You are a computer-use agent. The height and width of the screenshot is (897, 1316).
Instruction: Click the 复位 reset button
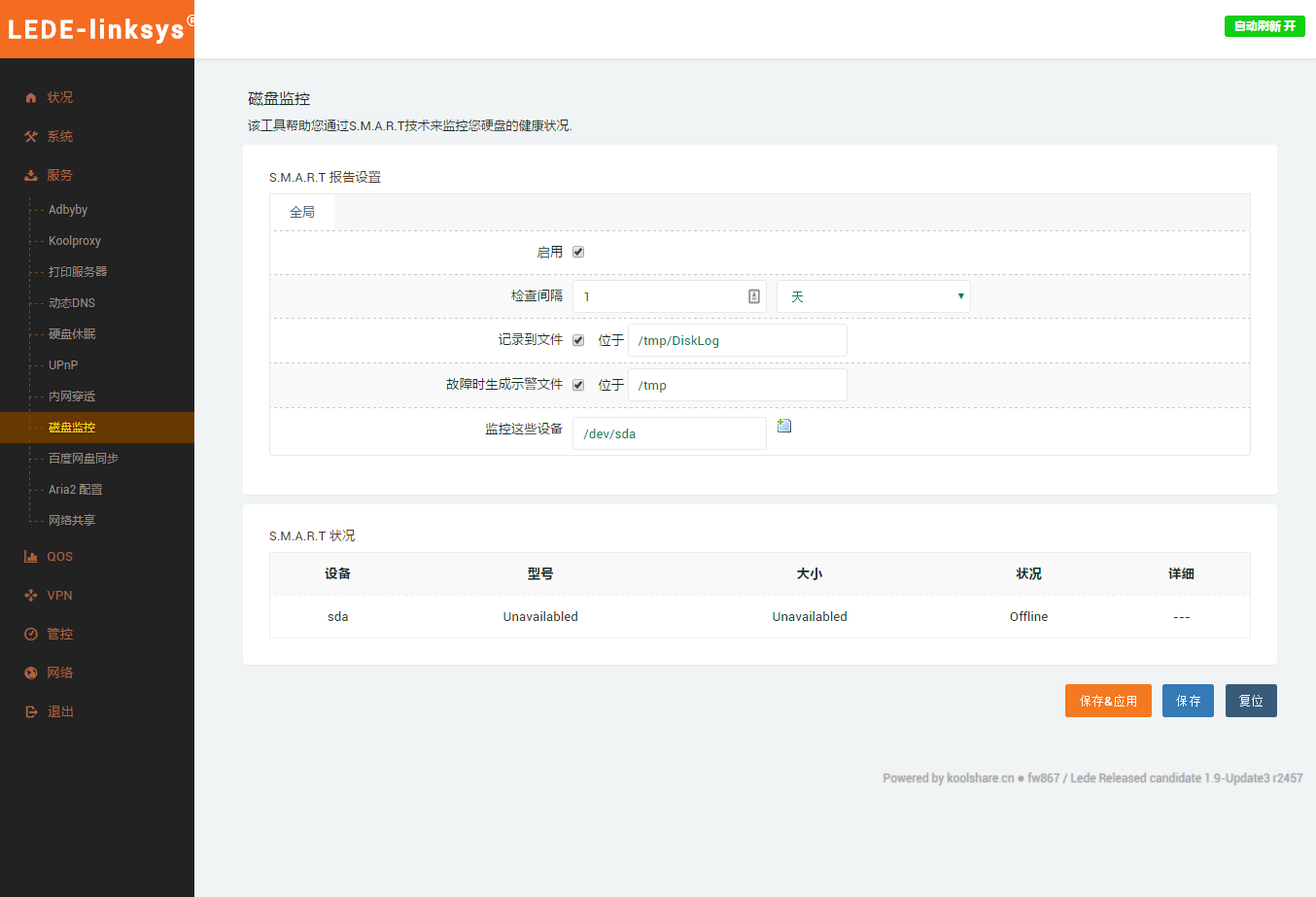point(1250,701)
